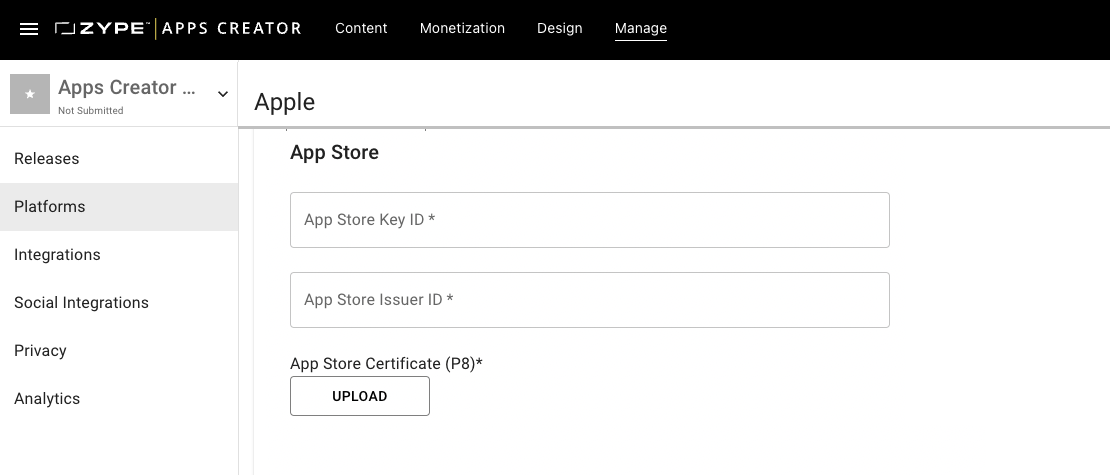Open Analytics in sidebar

(119, 399)
